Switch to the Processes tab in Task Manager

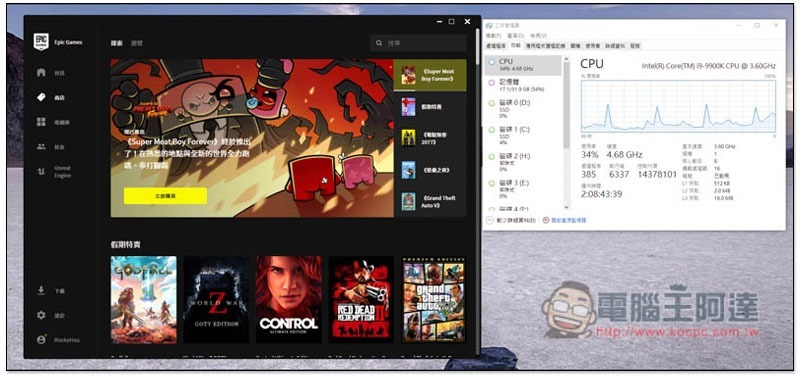tap(495, 46)
